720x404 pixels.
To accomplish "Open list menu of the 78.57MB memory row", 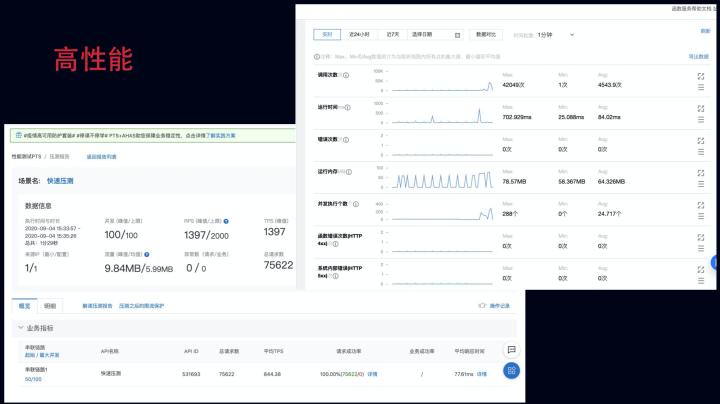I will point(701,184).
